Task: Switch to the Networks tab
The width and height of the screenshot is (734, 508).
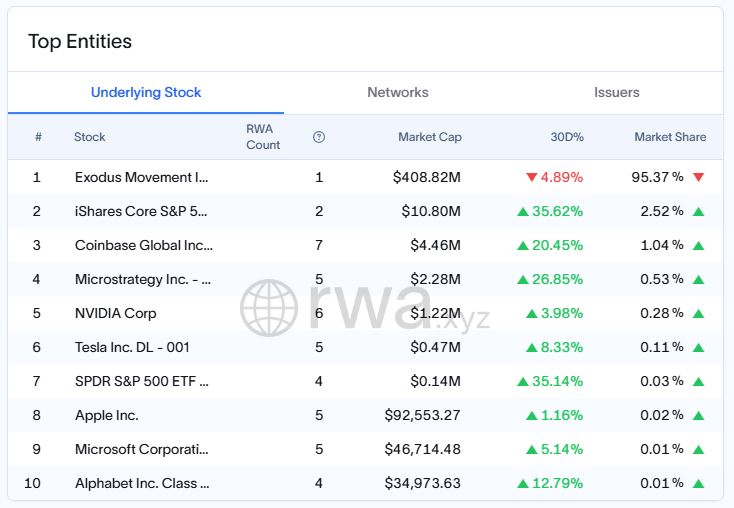Action: coord(397,92)
